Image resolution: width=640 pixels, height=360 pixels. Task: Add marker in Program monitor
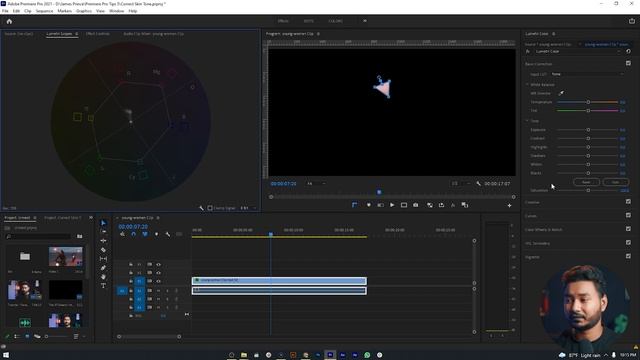[x=369, y=205]
